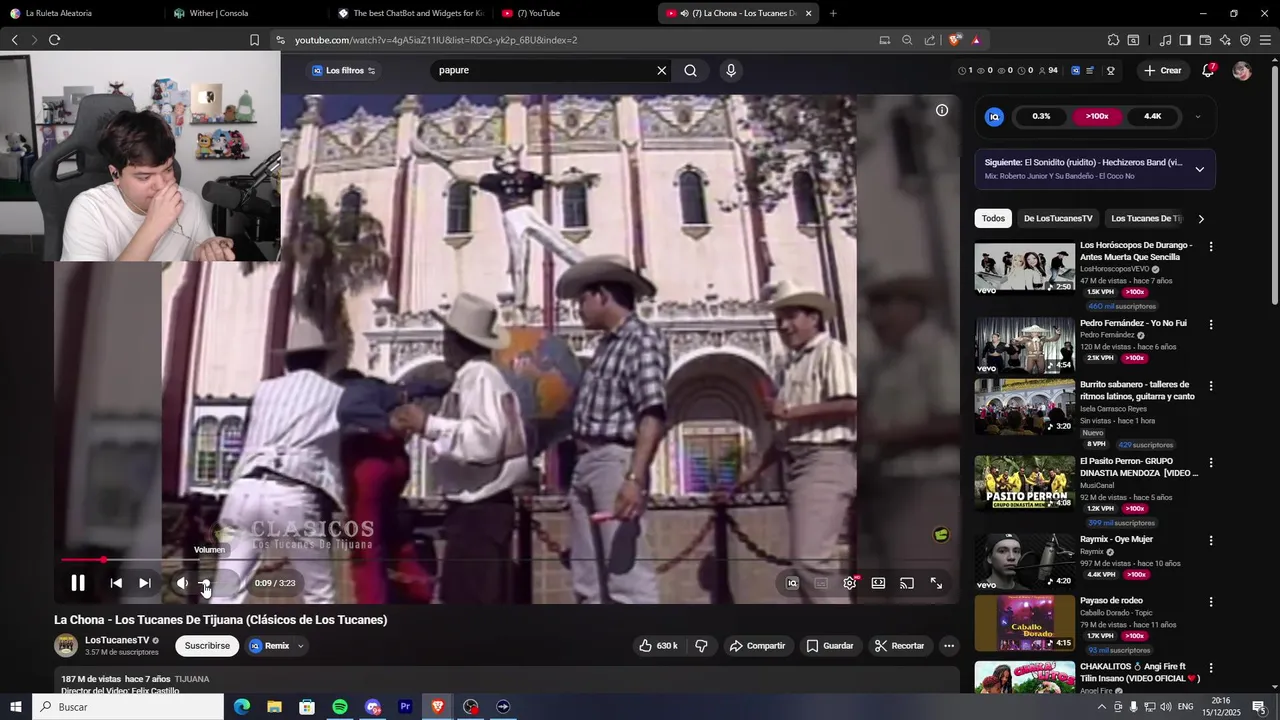Open El Pasito Perron video title
The image size is (1280, 720).
[x=1138, y=467]
